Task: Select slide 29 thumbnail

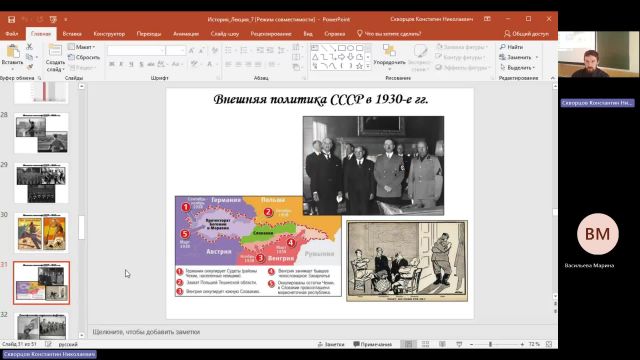Action: click(41, 183)
